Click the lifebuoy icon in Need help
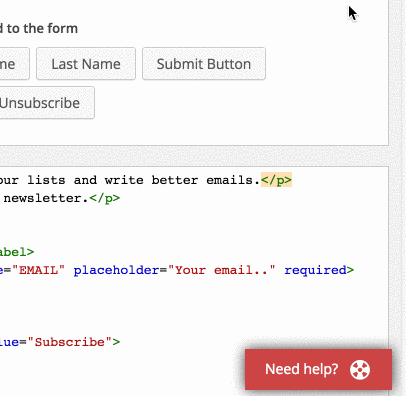 click(360, 370)
